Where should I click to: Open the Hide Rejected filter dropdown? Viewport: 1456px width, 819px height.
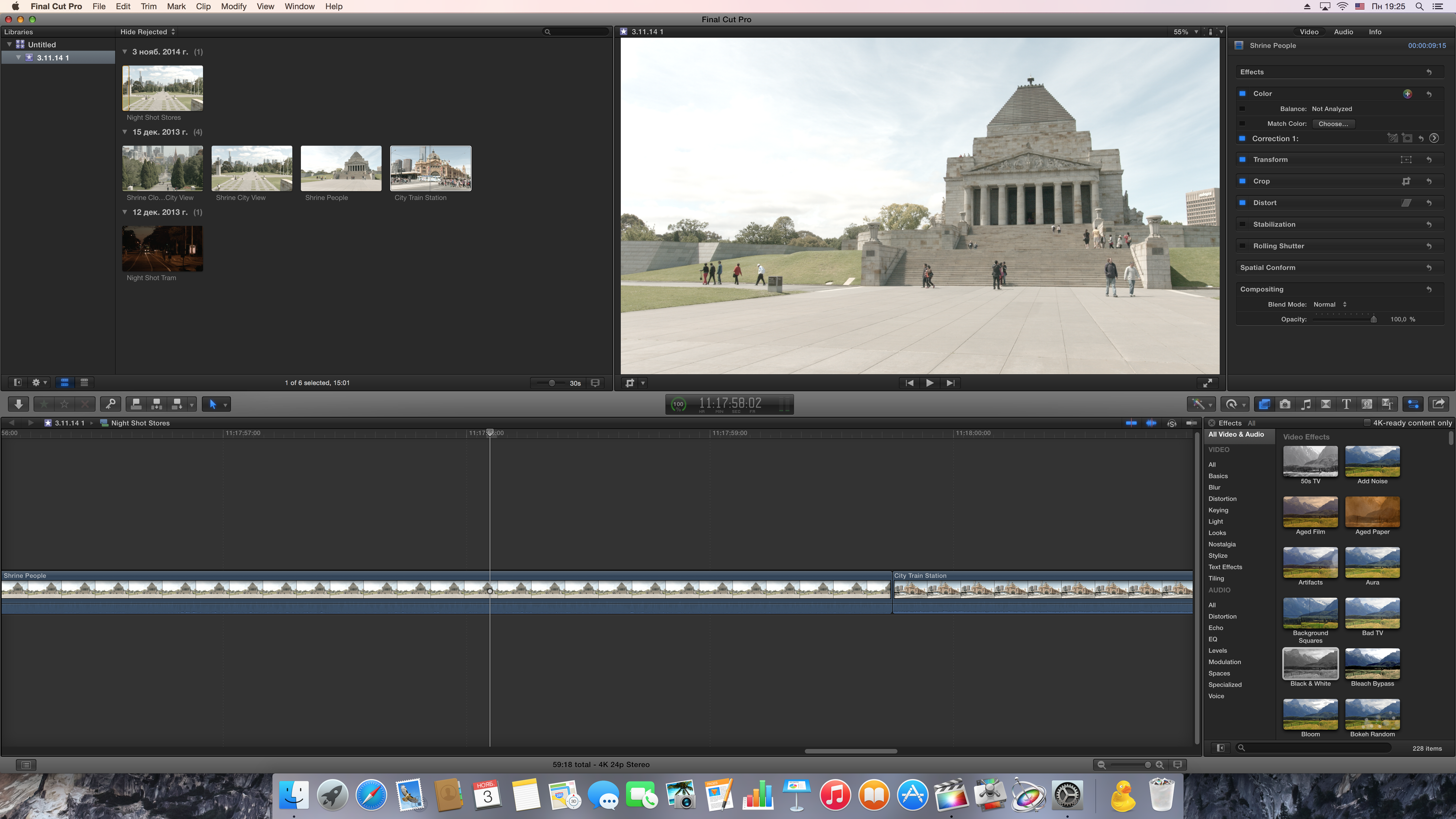[148, 32]
